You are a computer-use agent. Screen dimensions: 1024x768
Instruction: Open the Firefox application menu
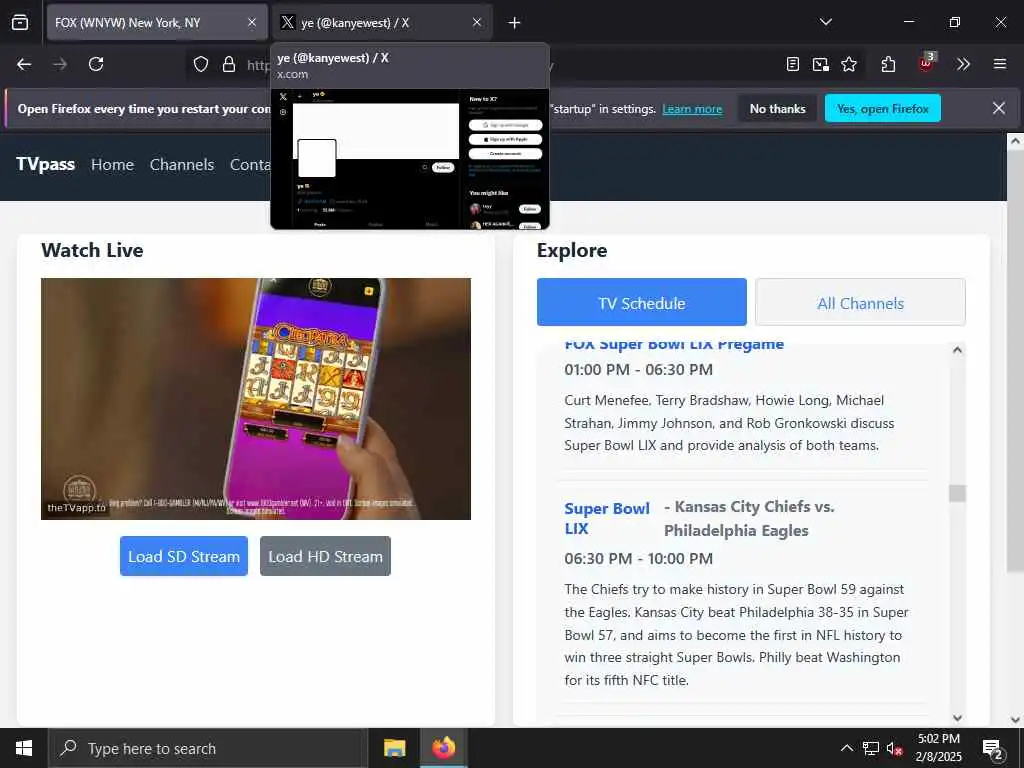(1000, 64)
